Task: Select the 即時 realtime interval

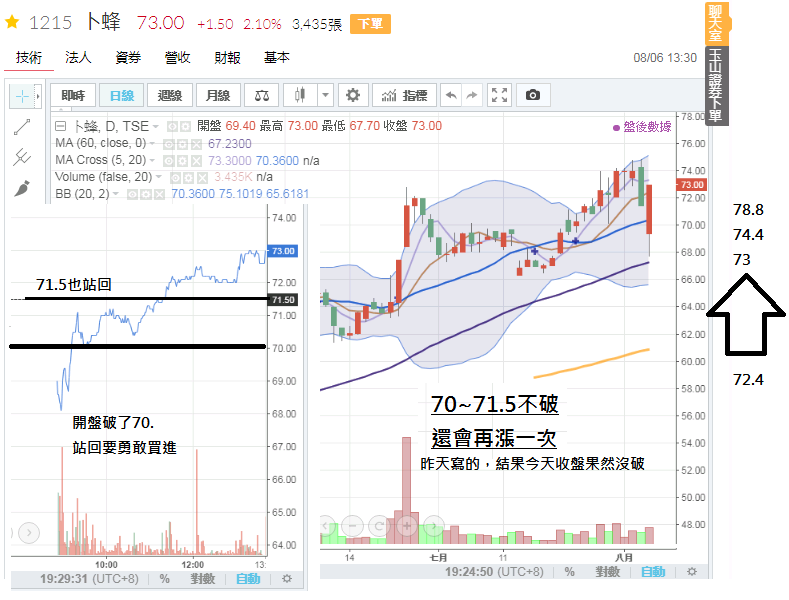Action: coord(73,95)
